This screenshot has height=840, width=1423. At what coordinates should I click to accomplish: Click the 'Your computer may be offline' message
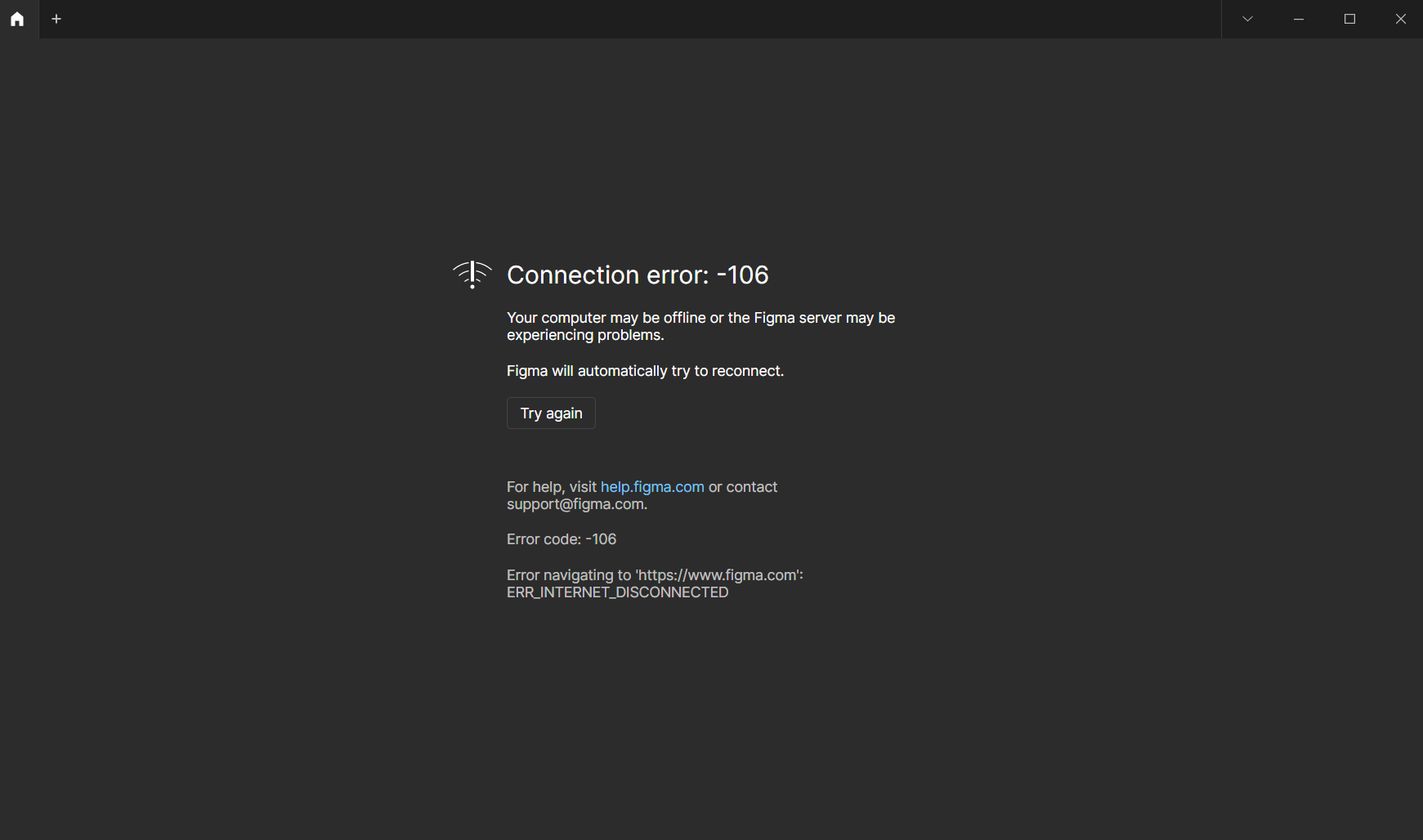[700, 326]
